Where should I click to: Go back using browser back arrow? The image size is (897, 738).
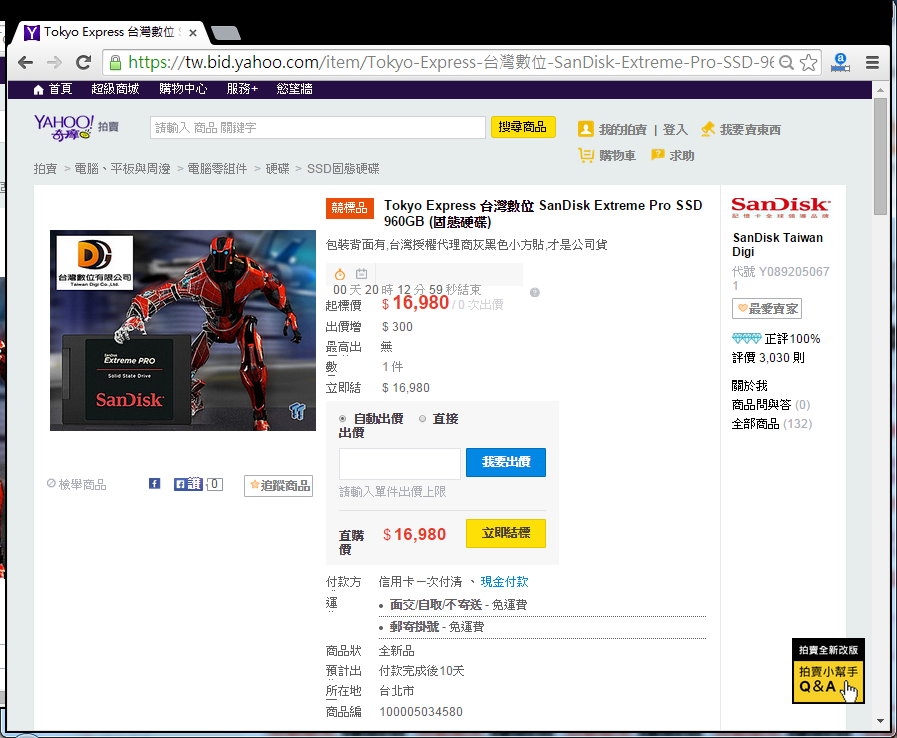click(26, 62)
